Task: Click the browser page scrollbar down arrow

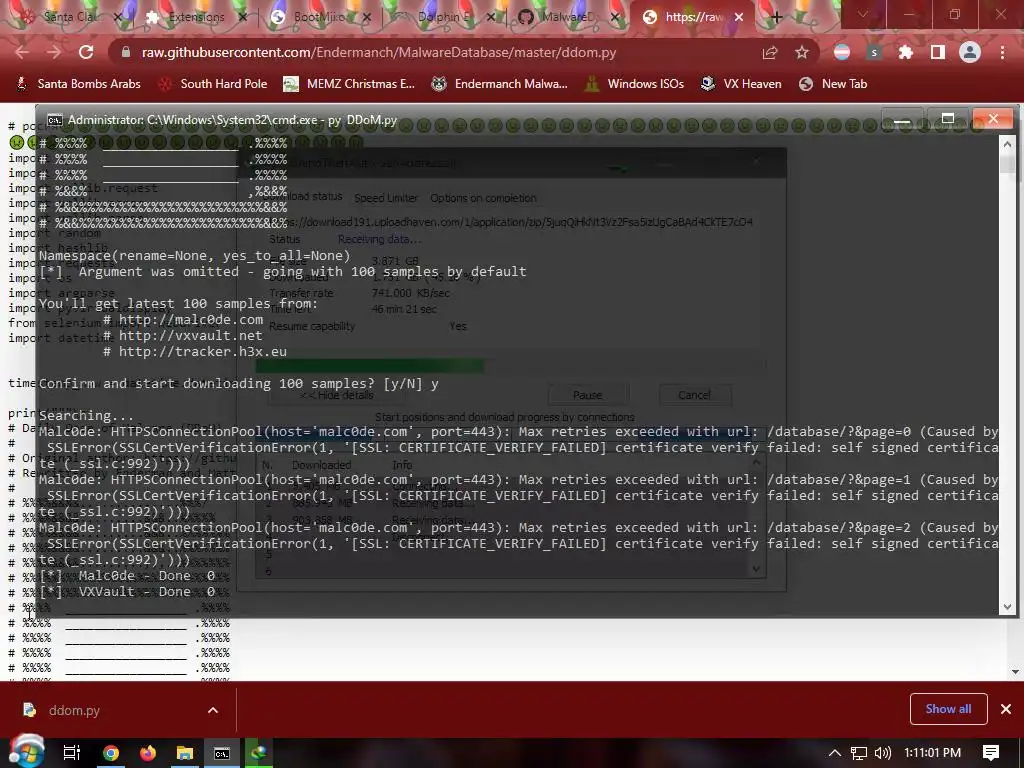Action: (1016, 671)
